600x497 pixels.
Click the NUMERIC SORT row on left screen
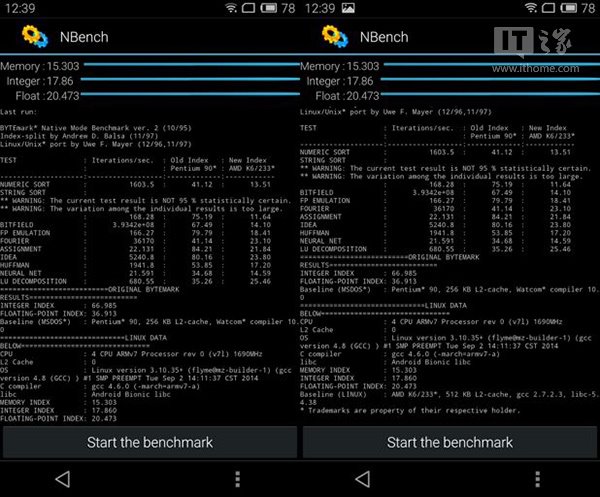[135, 184]
